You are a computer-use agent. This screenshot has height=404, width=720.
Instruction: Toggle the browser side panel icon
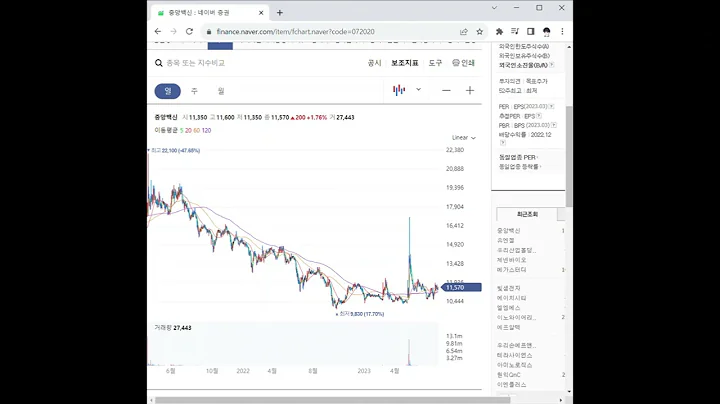click(530, 31)
